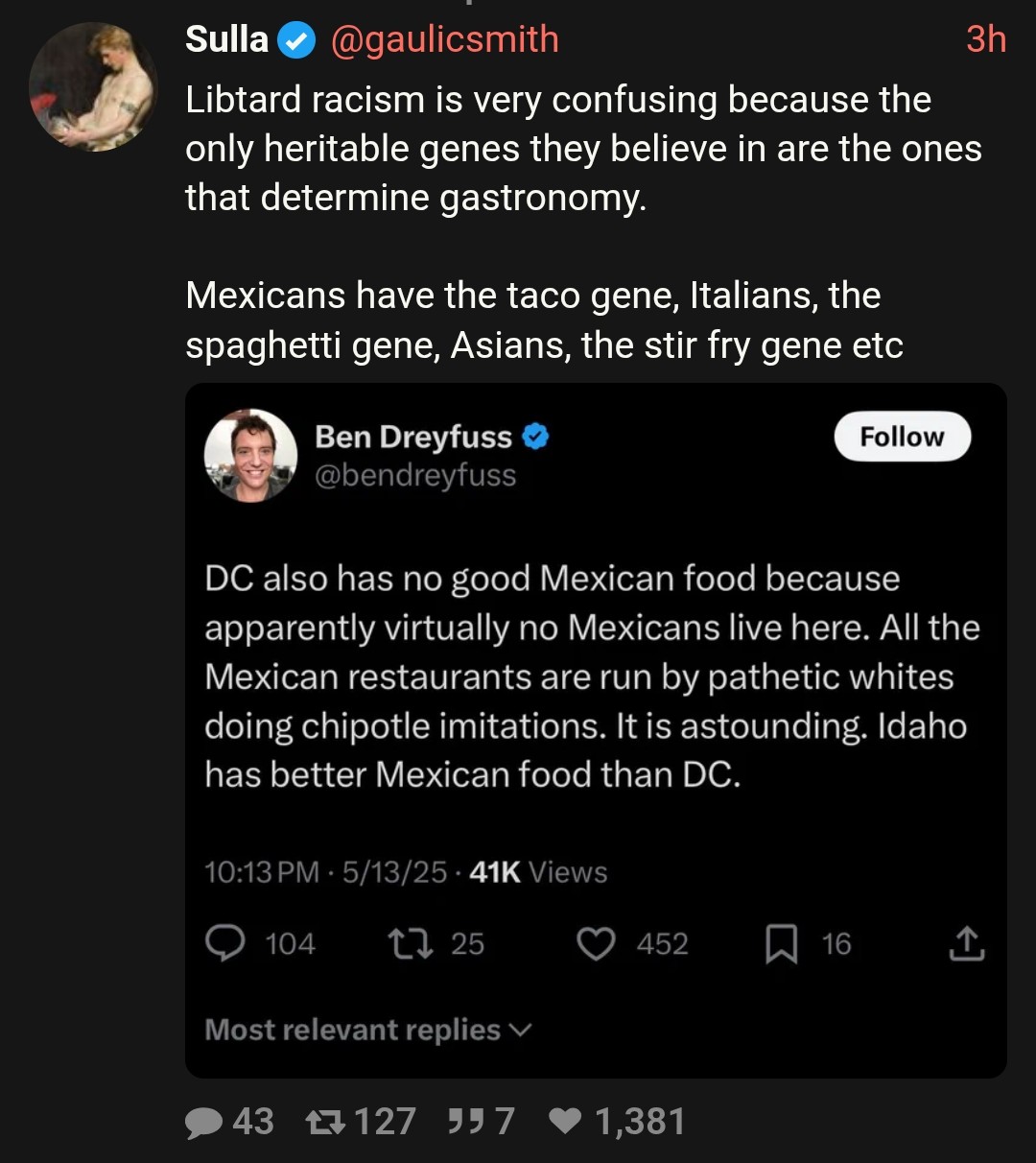Viewport: 1036px width, 1163px height.
Task: Click the heart icon showing 452 likes
Action: [x=596, y=943]
